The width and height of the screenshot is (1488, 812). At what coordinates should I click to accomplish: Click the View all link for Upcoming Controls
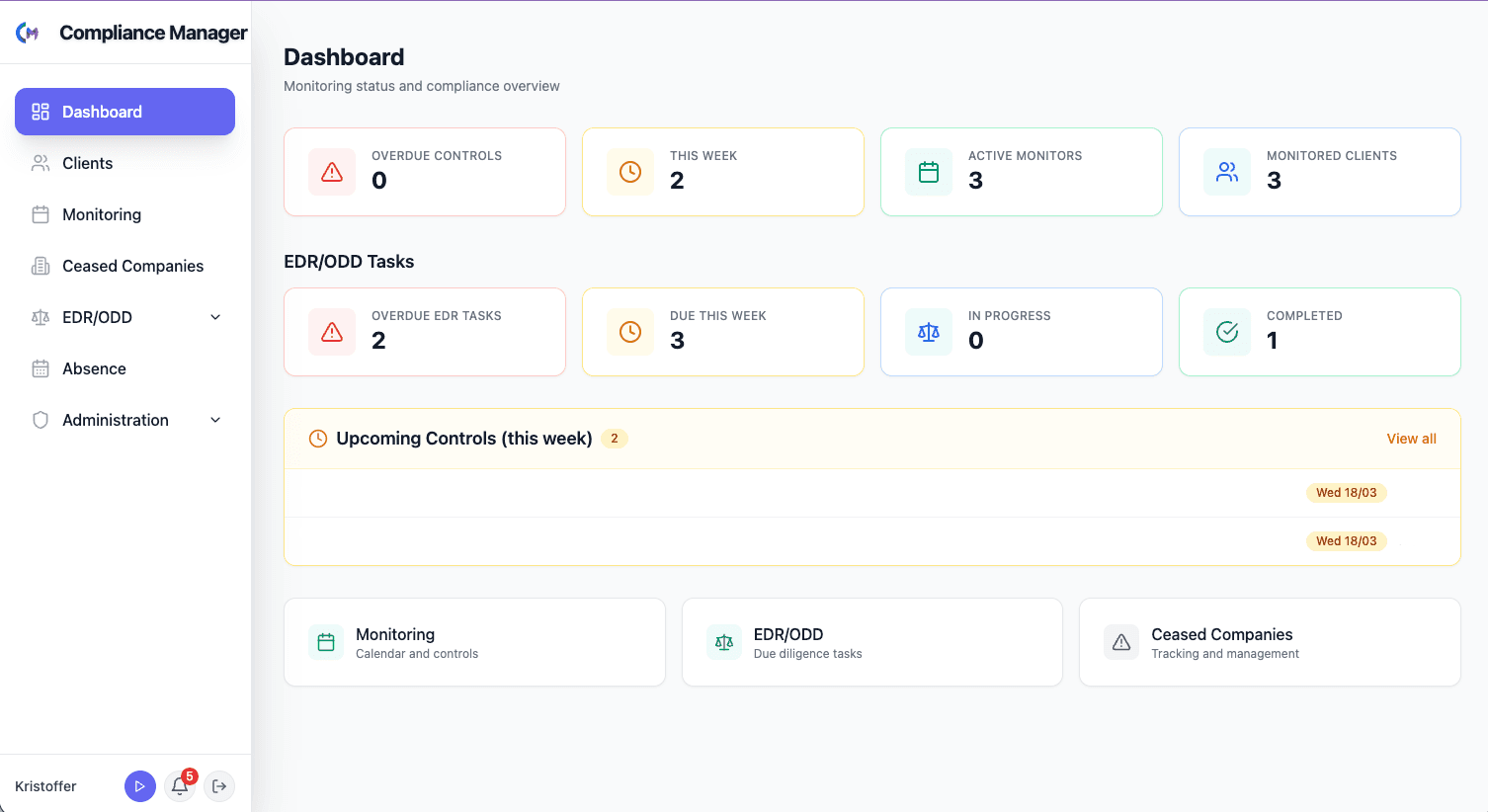point(1411,439)
